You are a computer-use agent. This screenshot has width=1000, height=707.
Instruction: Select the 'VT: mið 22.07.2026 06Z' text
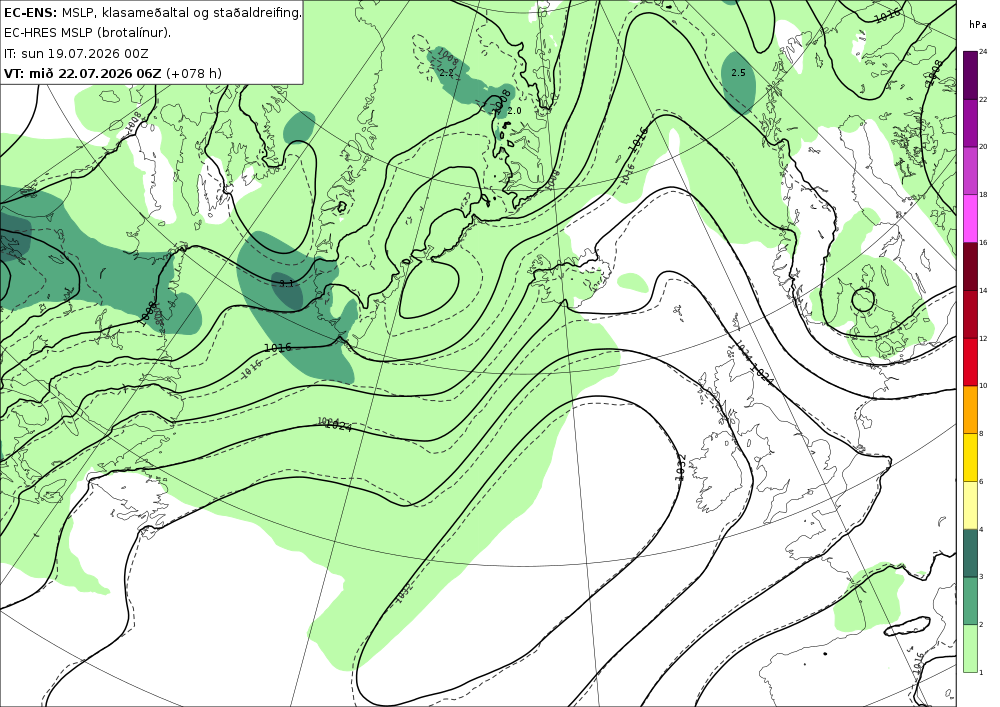[x=83, y=73]
